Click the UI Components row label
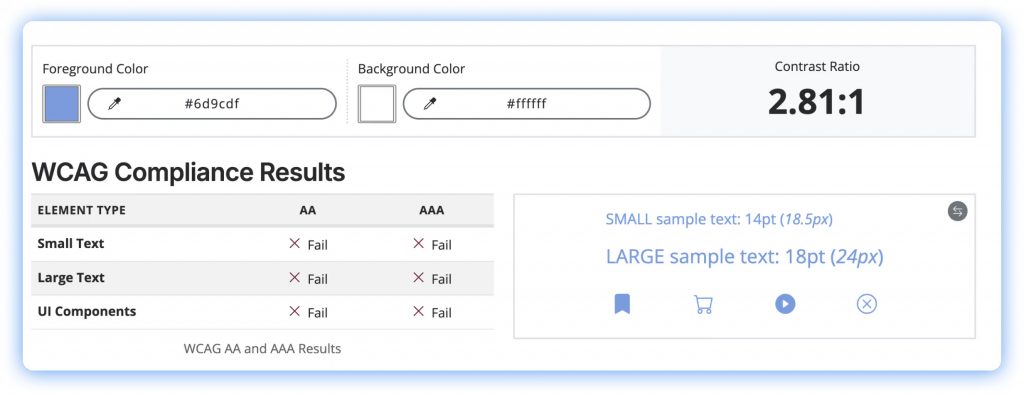 pos(87,311)
